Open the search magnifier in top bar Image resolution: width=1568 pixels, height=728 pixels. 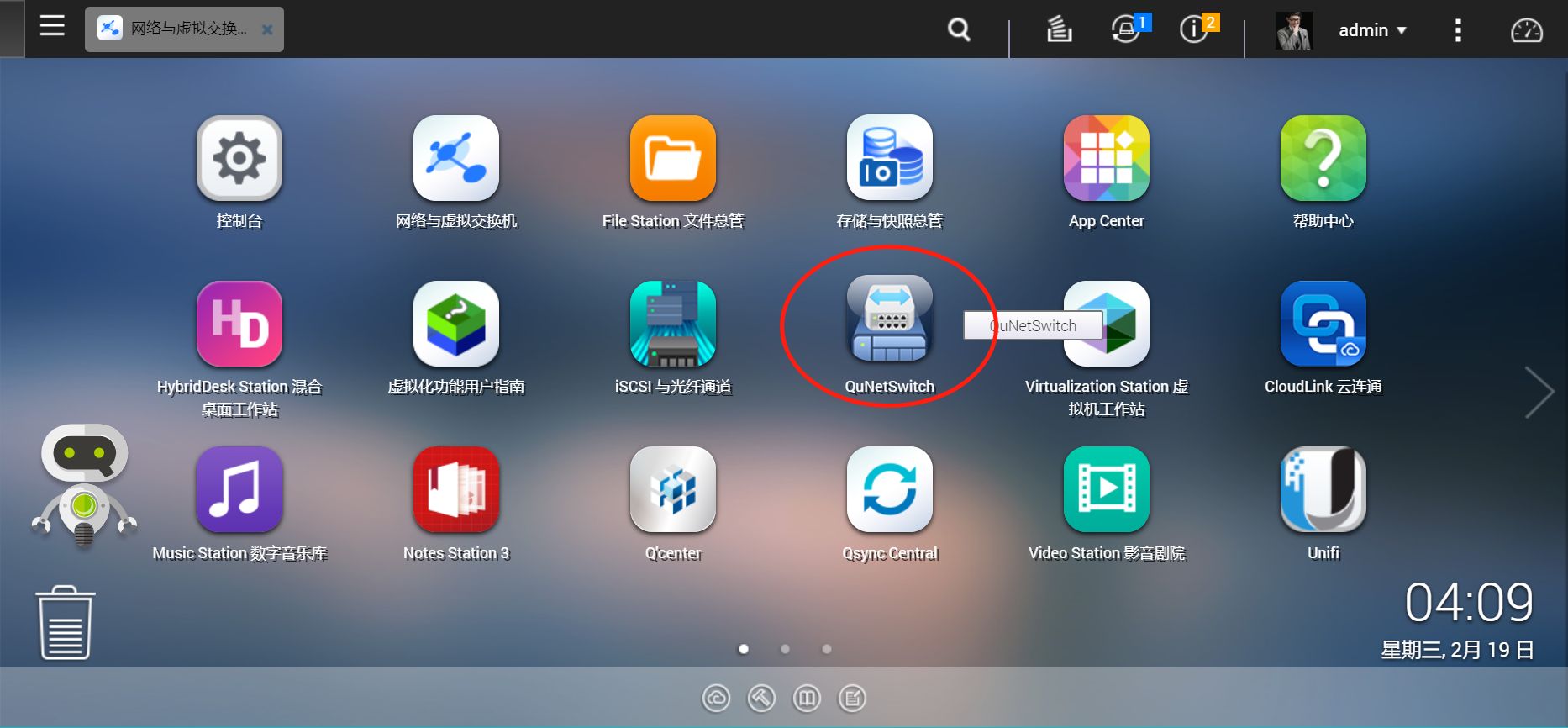pos(959,30)
